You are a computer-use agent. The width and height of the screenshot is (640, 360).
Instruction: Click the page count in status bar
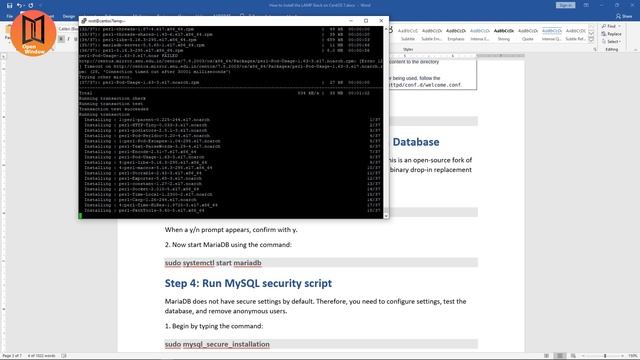coord(12,356)
